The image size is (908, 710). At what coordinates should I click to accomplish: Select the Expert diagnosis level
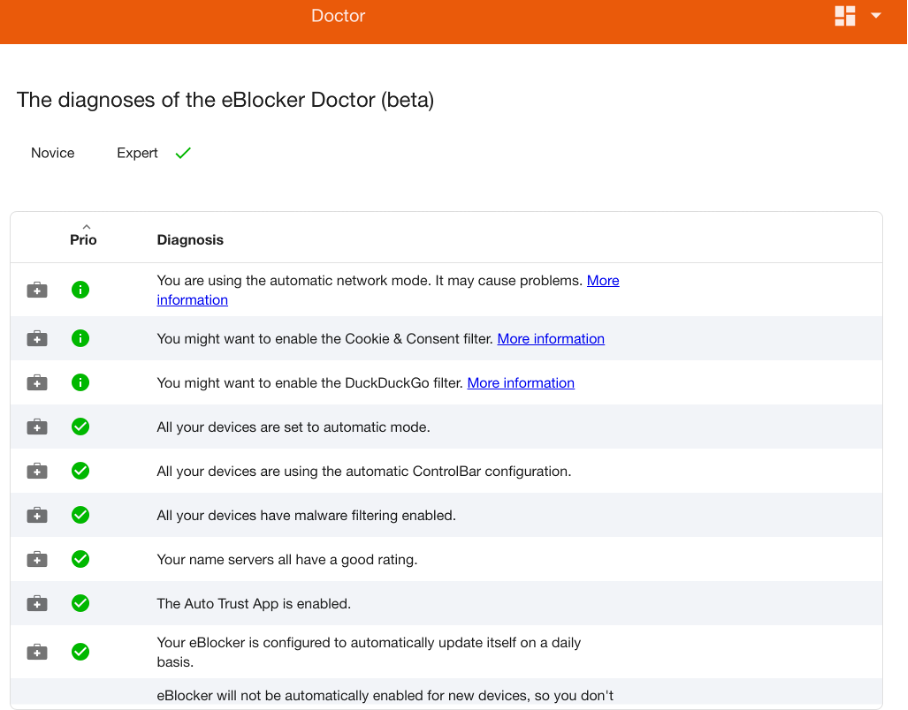click(x=137, y=153)
